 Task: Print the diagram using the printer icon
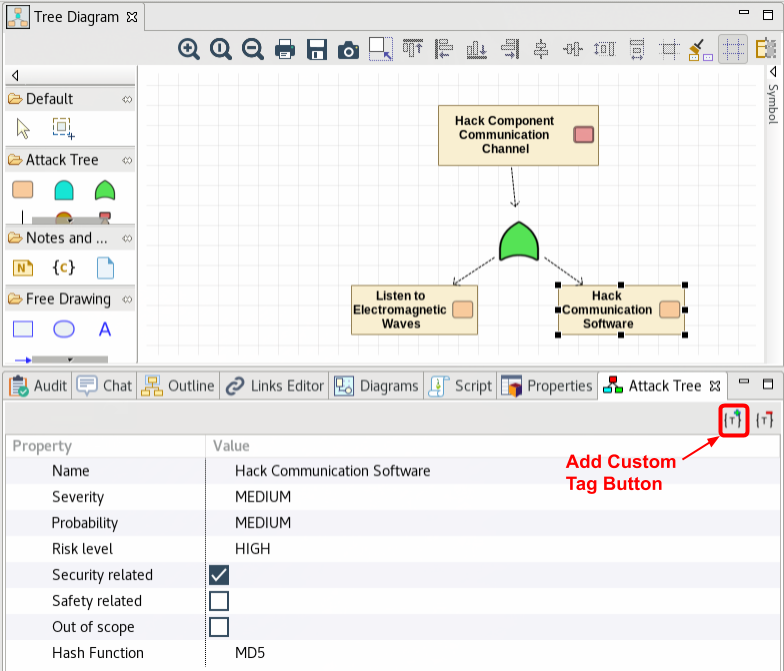click(x=284, y=49)
